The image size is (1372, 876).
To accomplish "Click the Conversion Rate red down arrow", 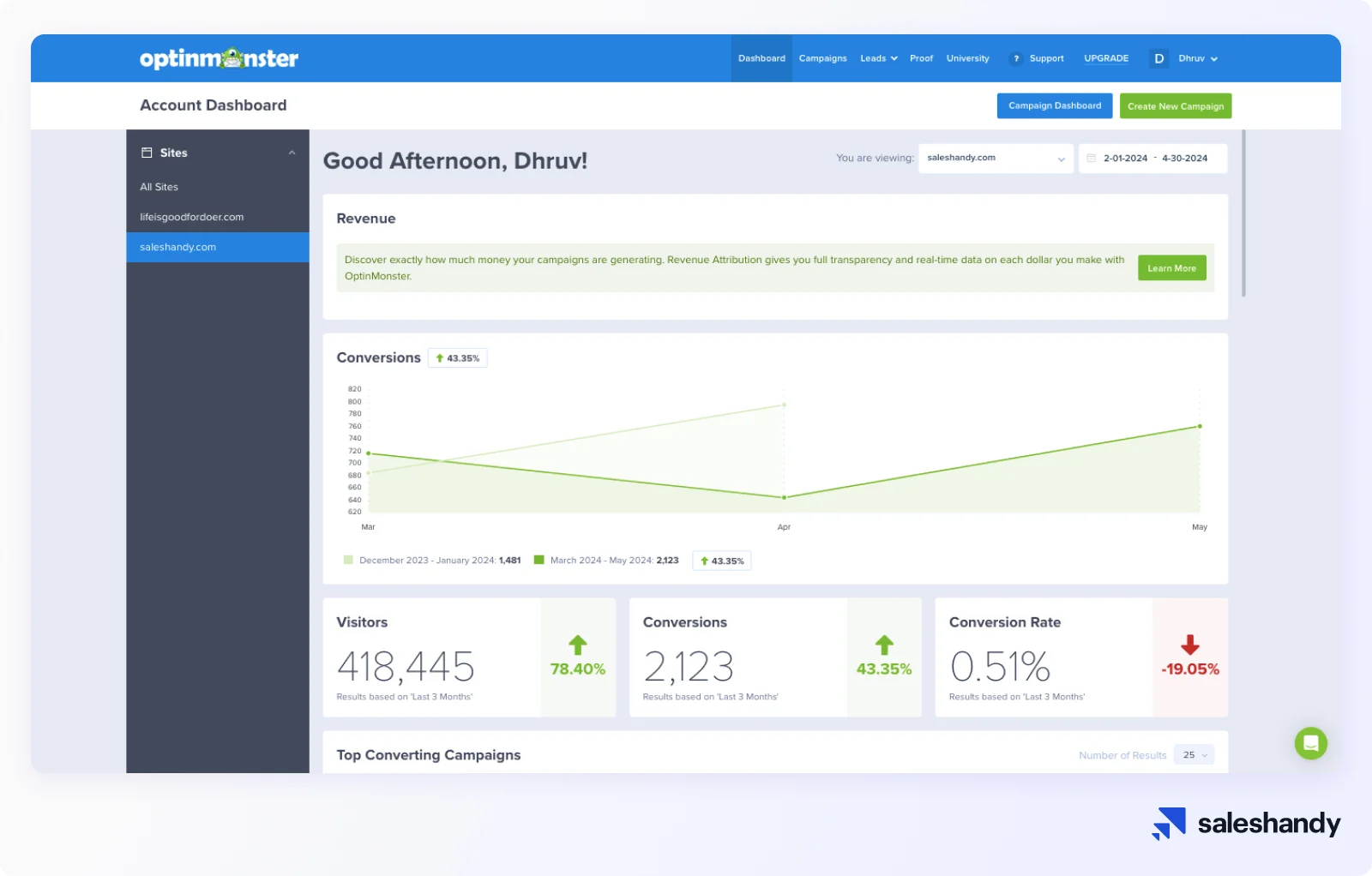I will point(1190,645).
